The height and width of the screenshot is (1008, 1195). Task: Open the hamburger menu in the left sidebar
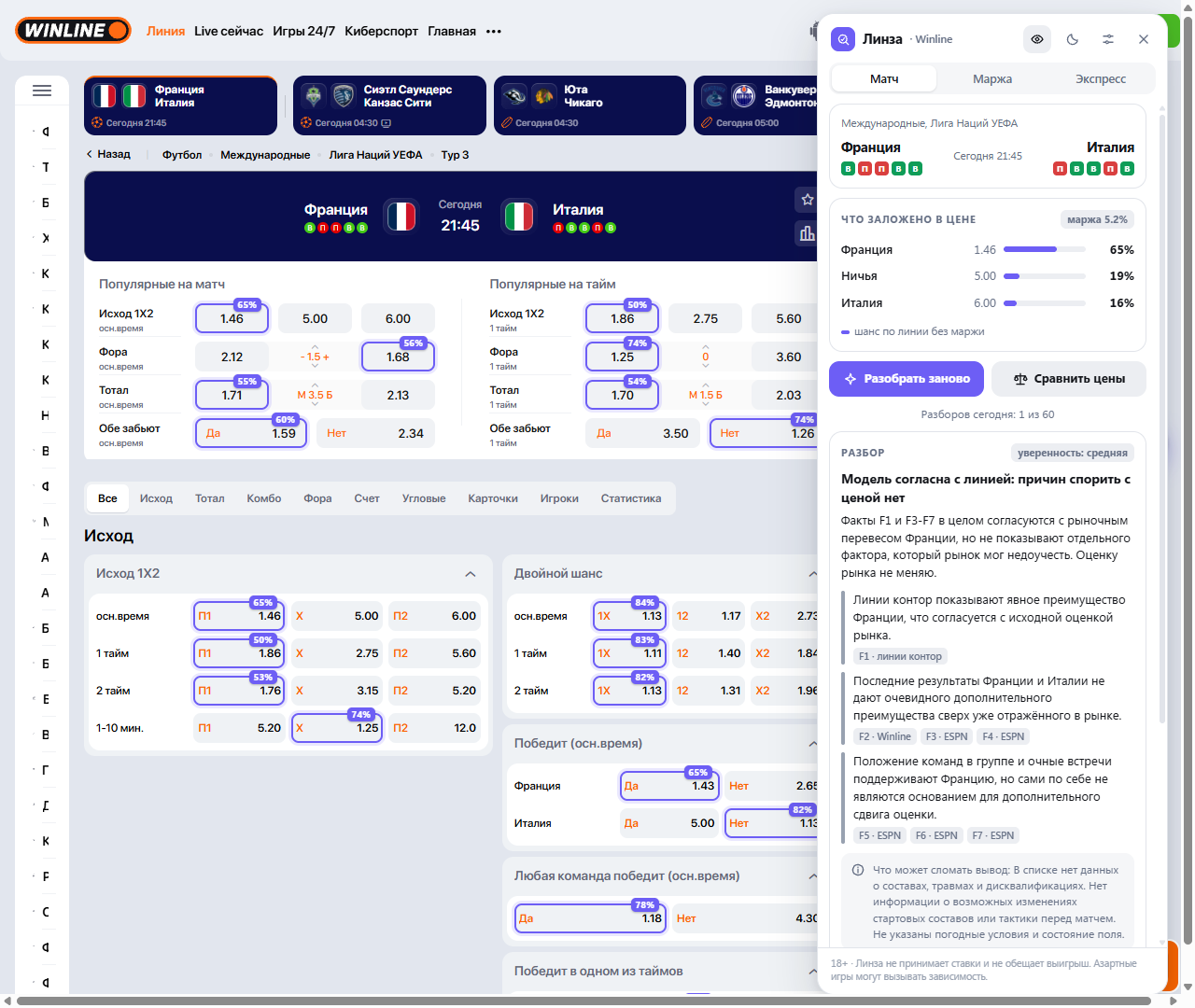42,91
